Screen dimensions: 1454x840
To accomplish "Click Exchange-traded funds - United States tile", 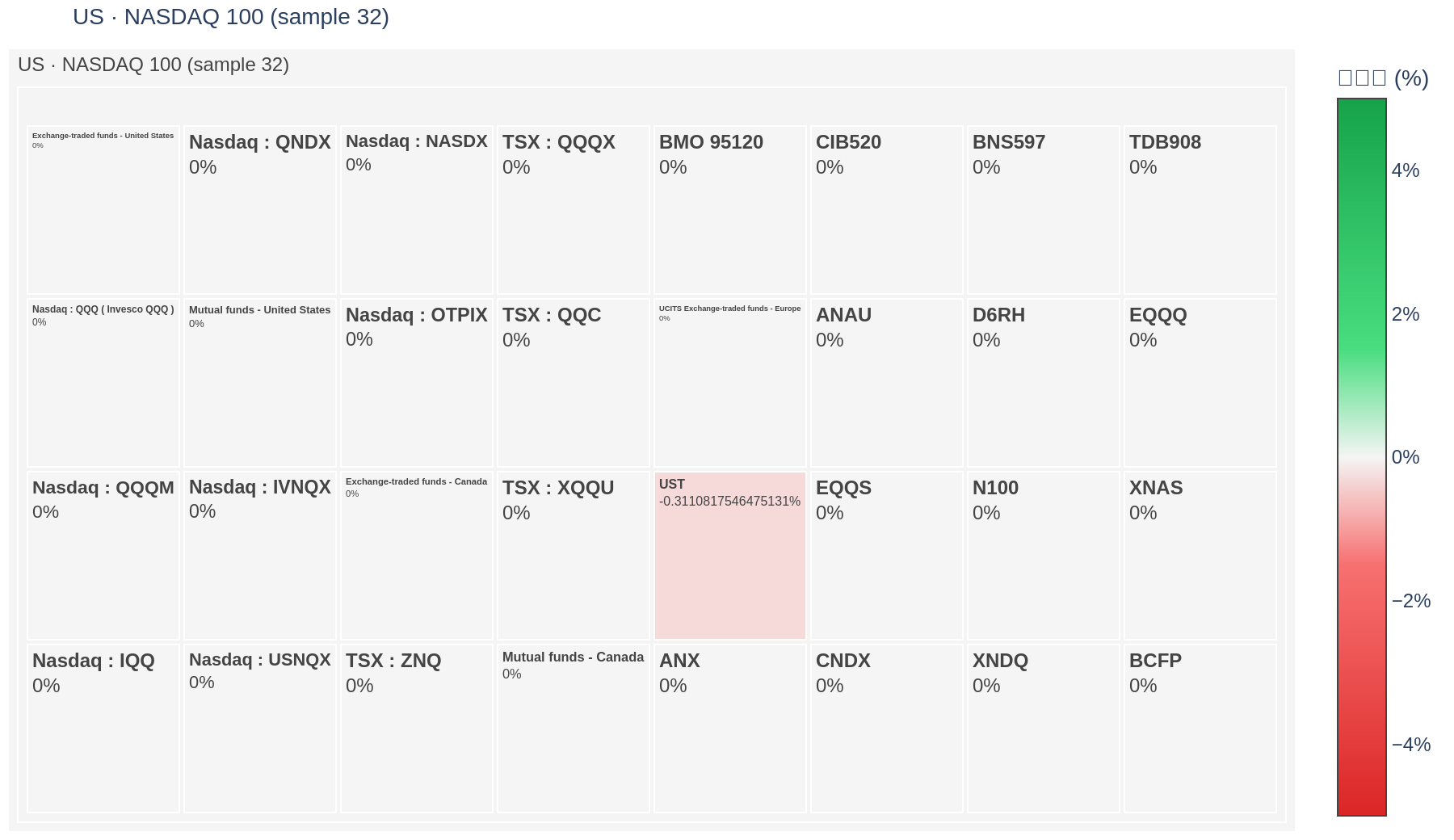I will (x=103, y=210).
